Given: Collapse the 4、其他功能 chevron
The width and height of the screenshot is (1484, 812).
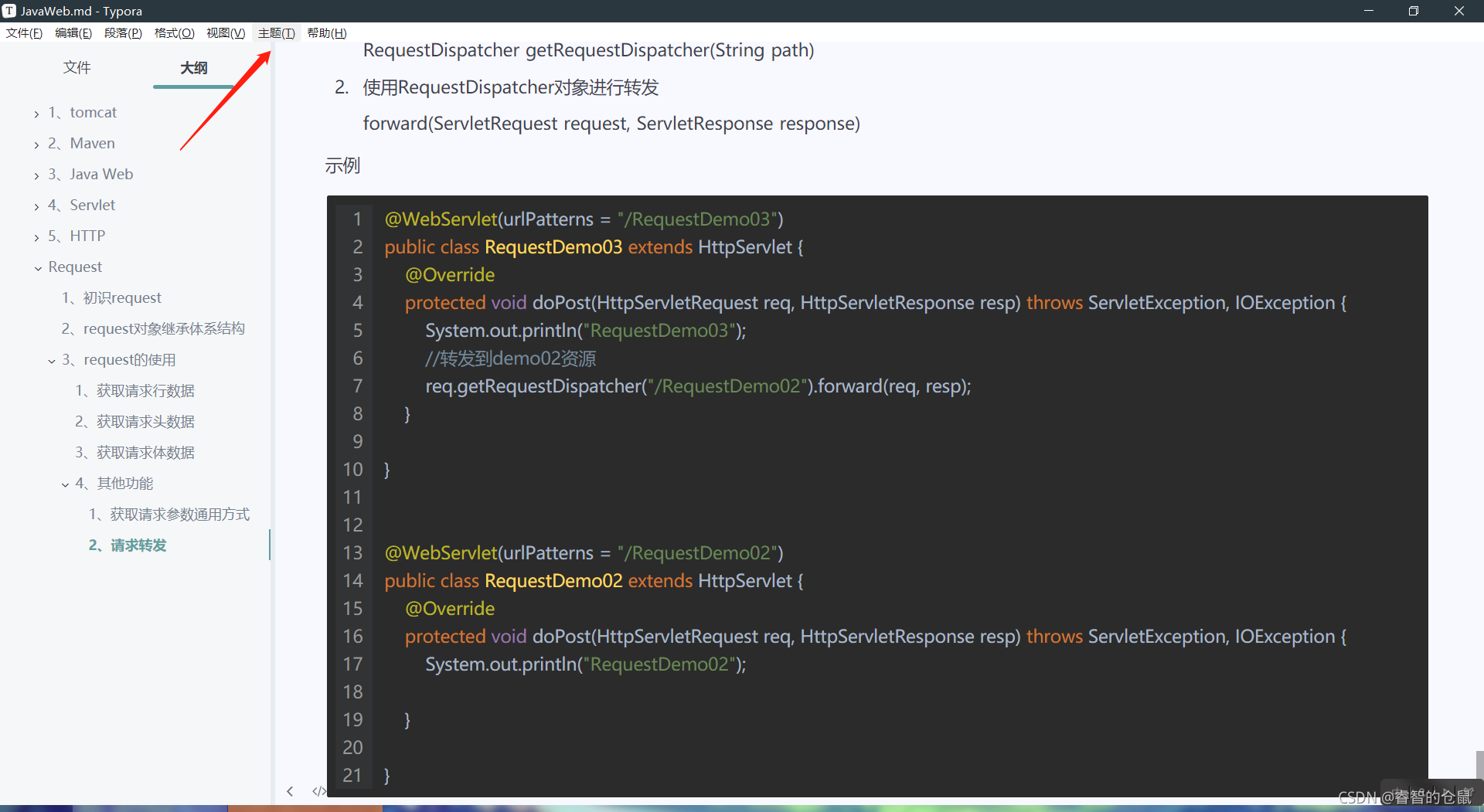Looking at the screenshot, I should pyautogui.click(x=65, y=484).
